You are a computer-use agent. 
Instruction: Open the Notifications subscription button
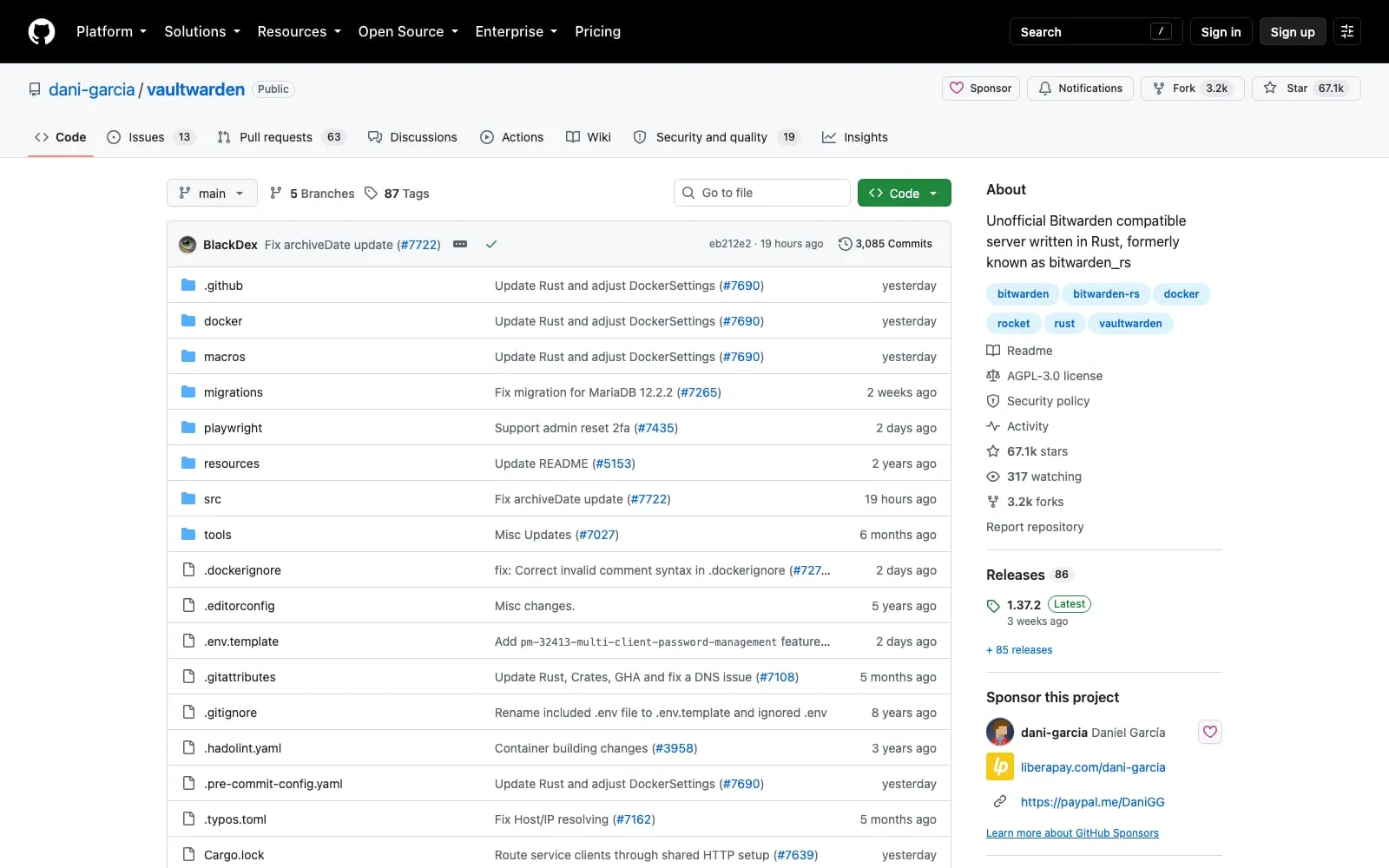click(x=1080, y=89)
